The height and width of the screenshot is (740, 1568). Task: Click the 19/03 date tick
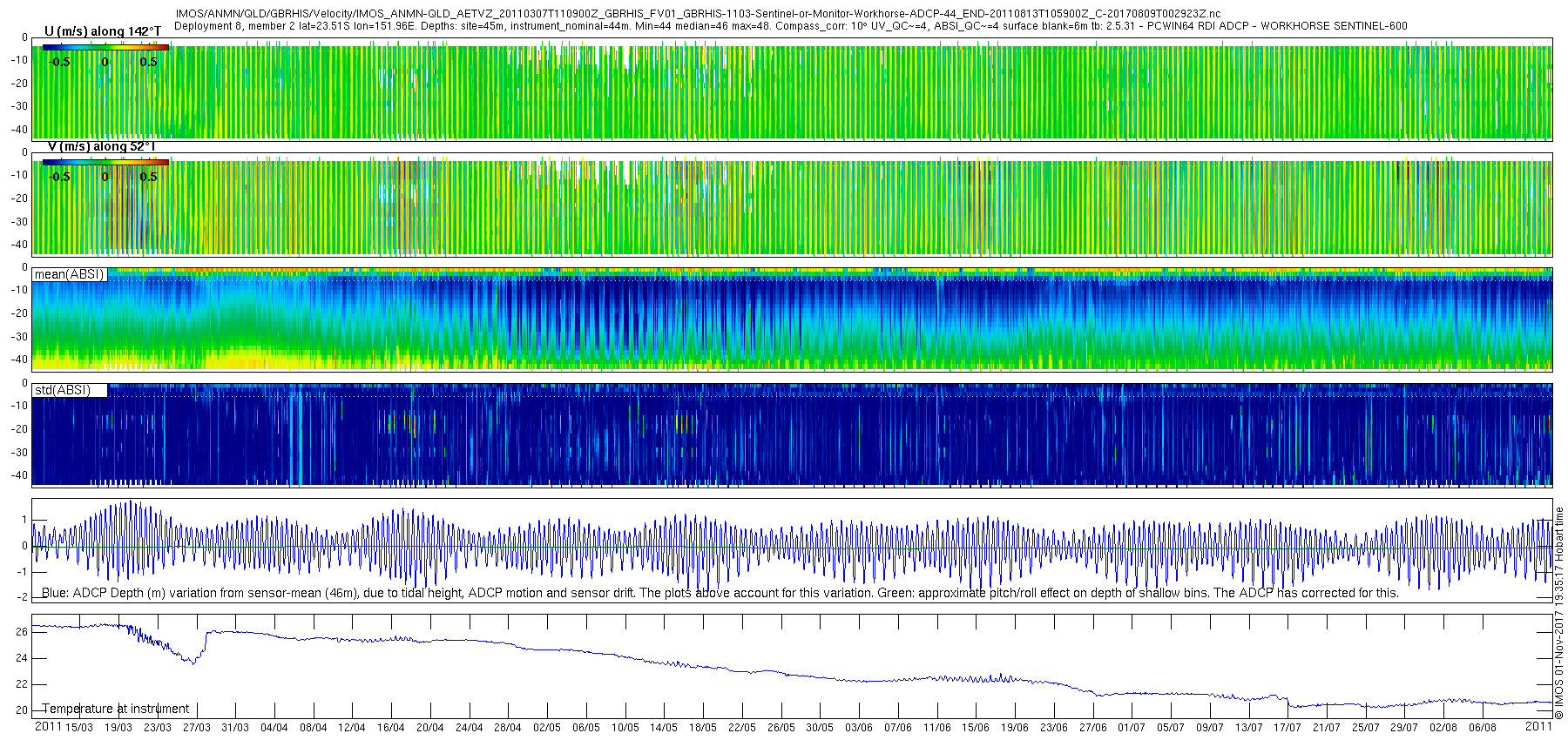click(118, 728)
